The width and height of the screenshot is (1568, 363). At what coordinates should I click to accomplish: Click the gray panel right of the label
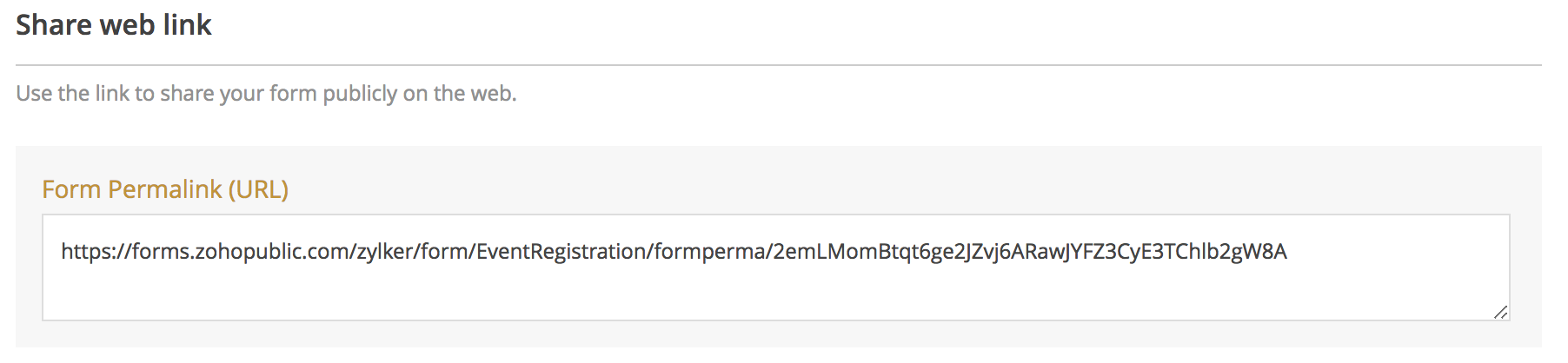coord(913,189)
